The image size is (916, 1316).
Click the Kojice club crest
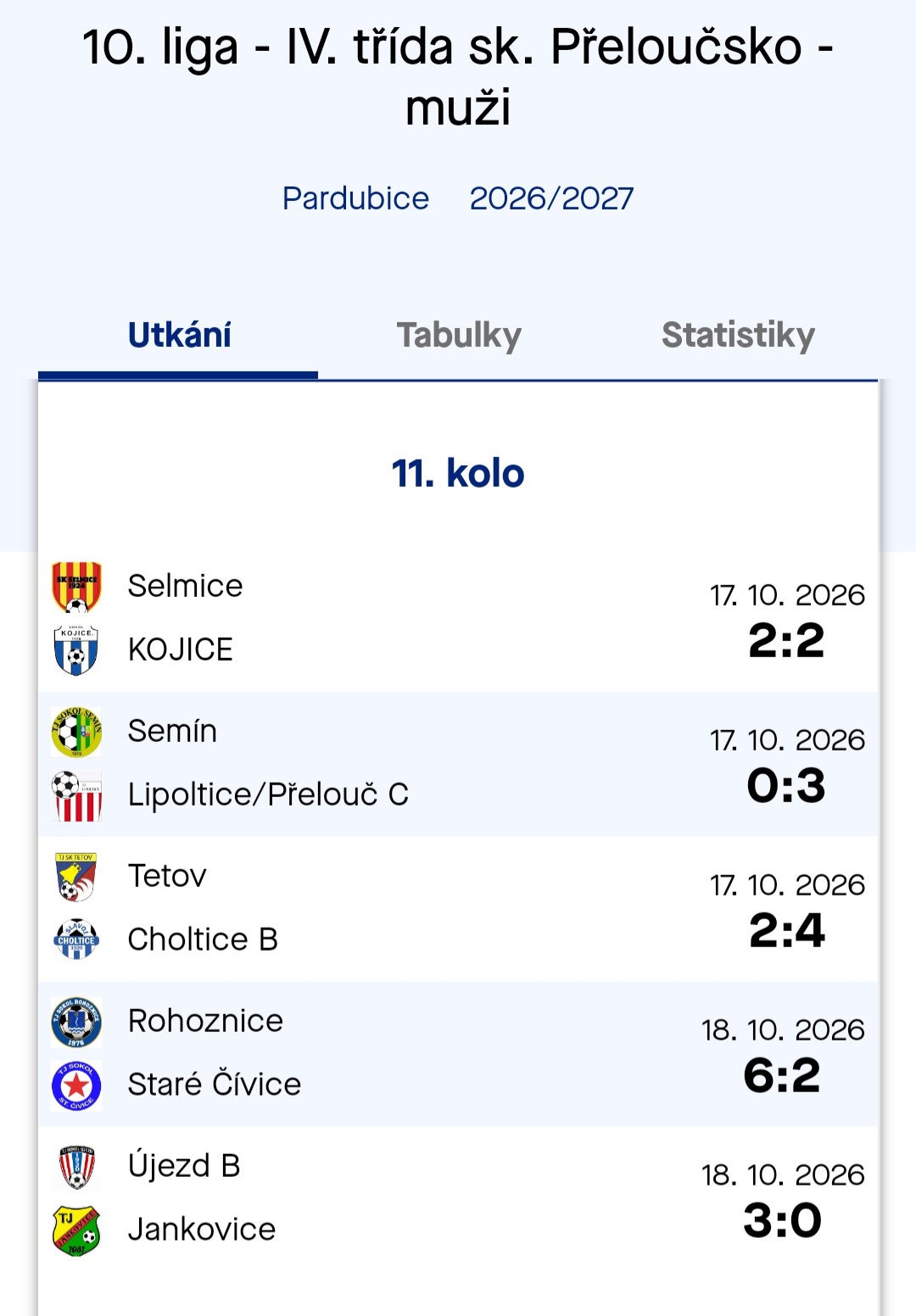tap(76, 650)
